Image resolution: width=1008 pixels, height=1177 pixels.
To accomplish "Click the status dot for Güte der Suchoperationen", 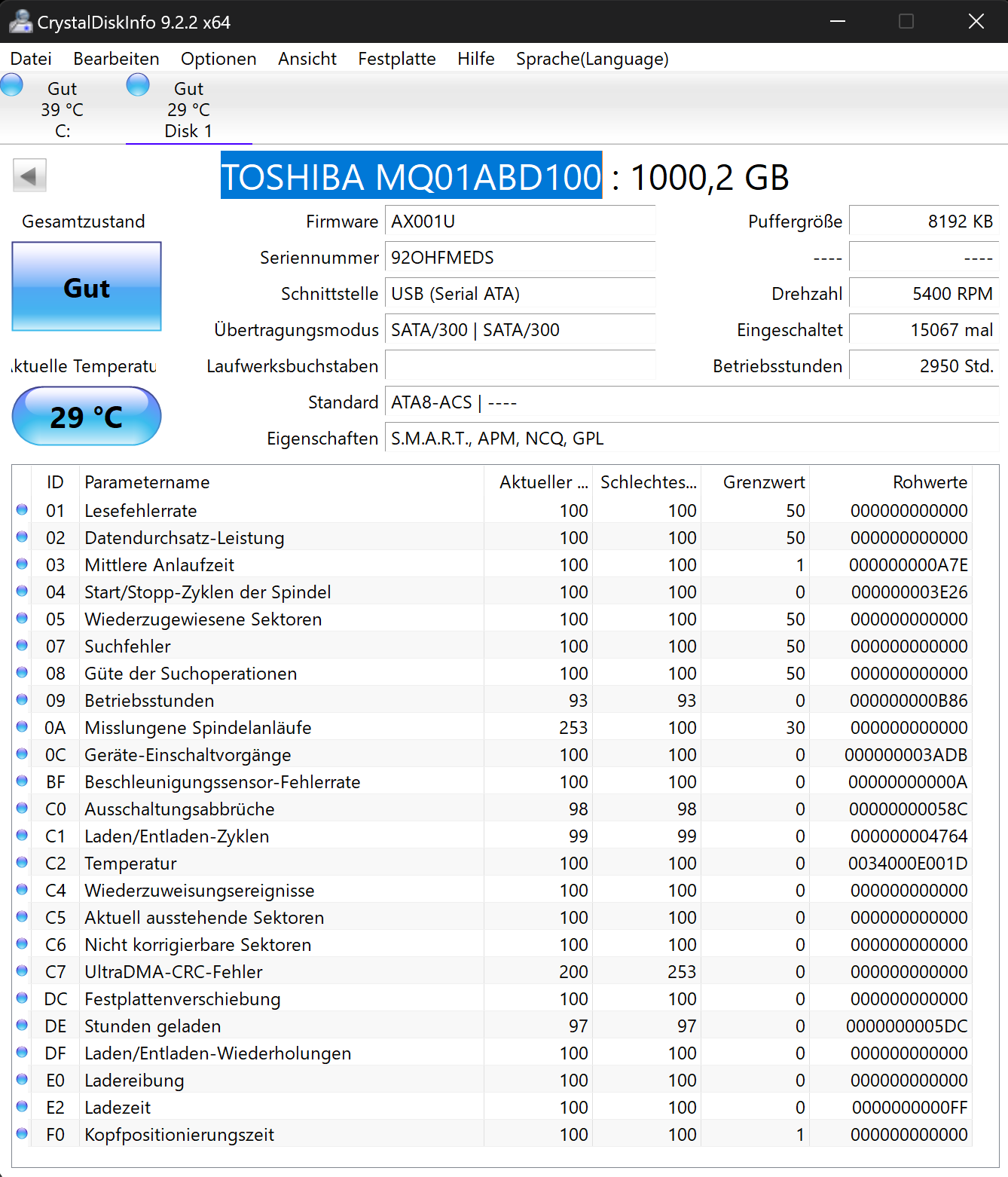I will tap(22, 673).
